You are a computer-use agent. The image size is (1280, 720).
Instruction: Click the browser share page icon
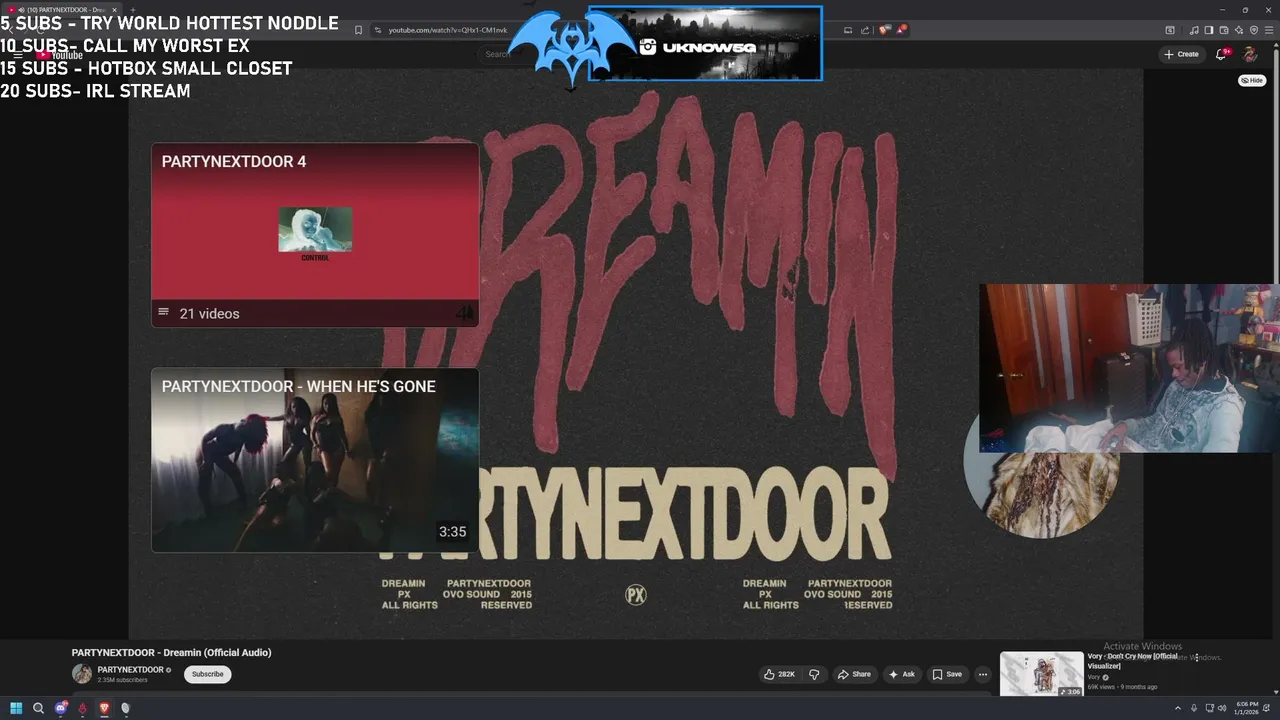click(x=865, y=30)
